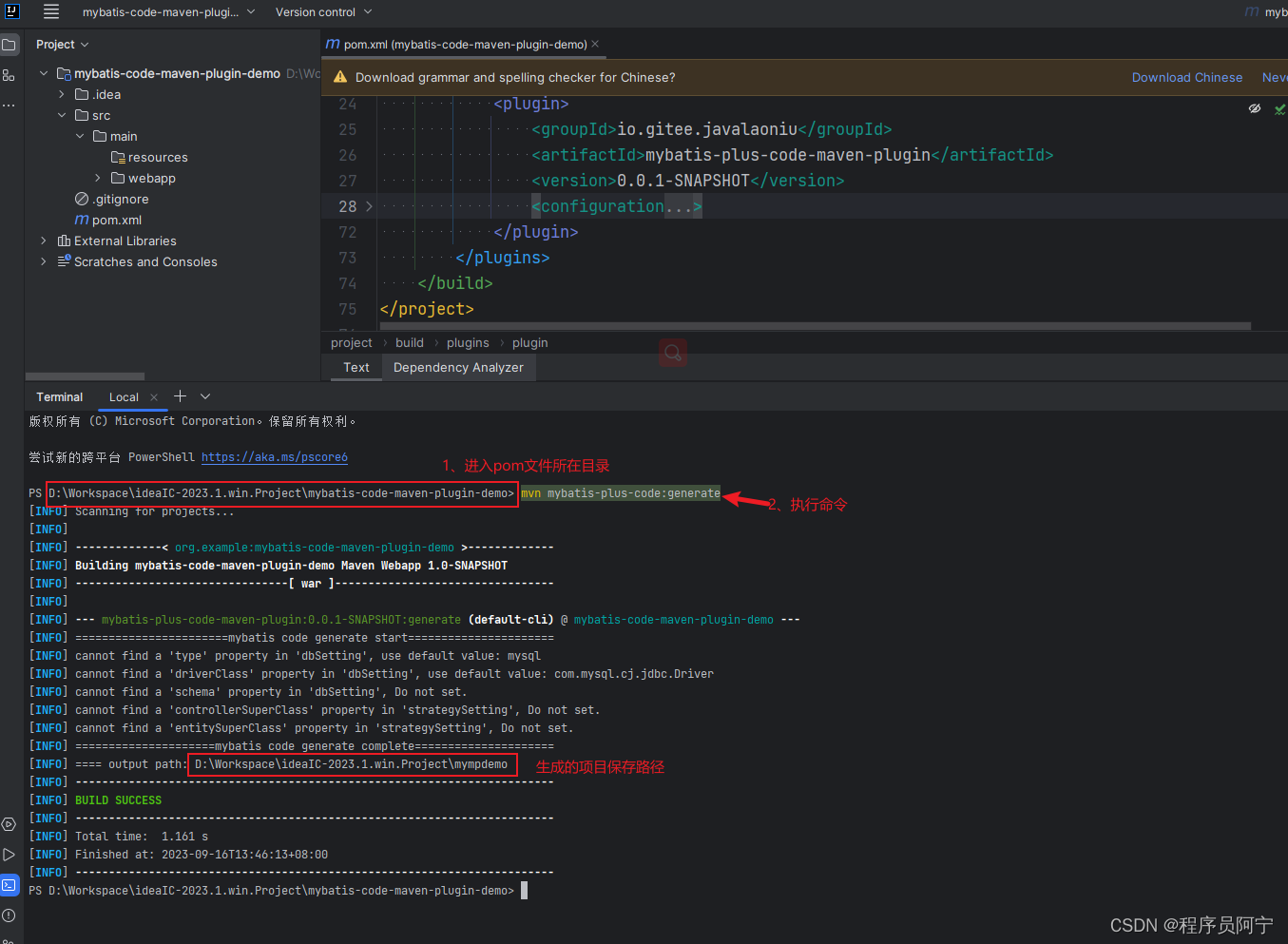
Task: Open the Structure tool window icon
Action: [x=9, y=75]
